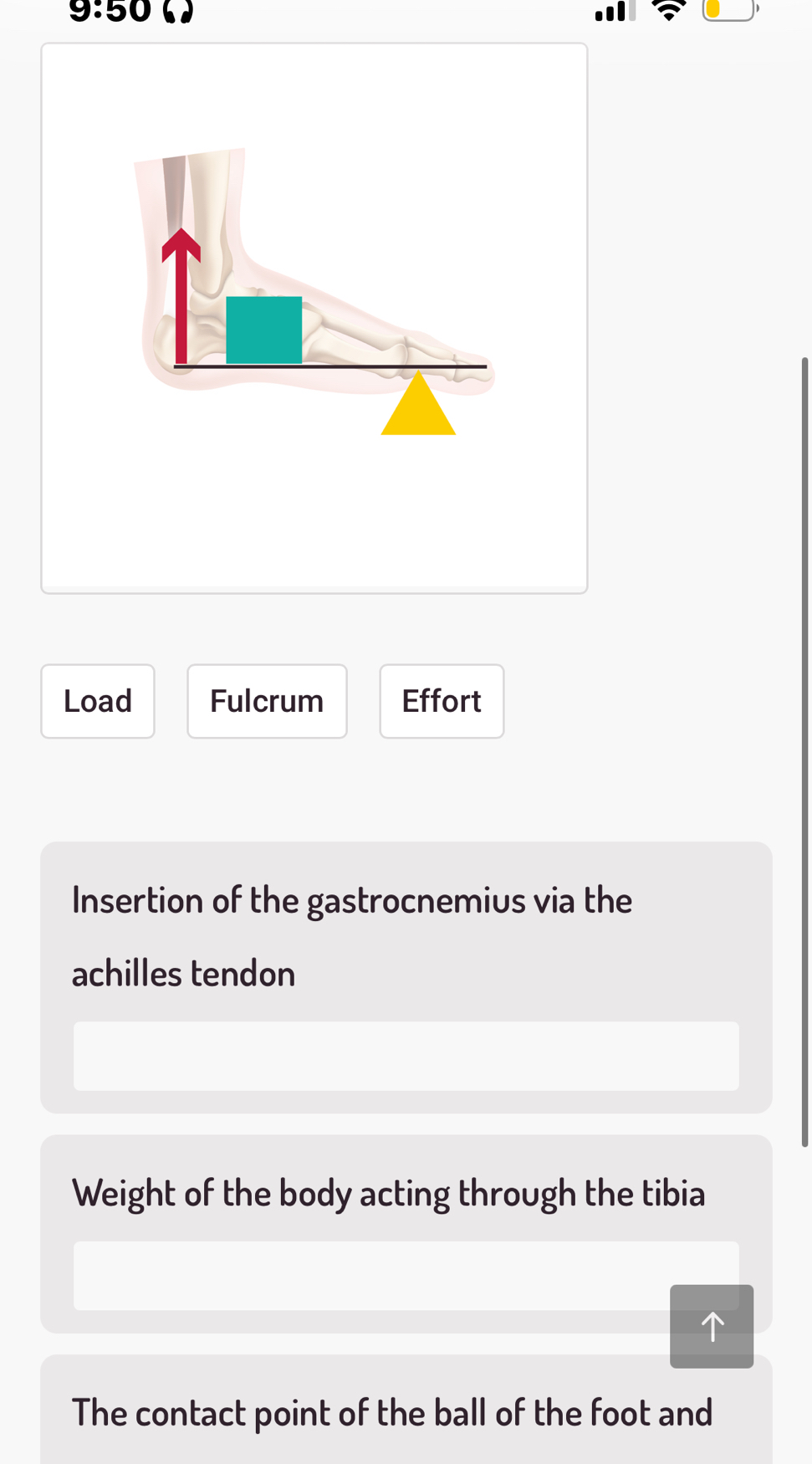The width and height of the screenshot is (812, 1464).
Task: Tap the battery indicator icon
Action: [x=730, y=10]
